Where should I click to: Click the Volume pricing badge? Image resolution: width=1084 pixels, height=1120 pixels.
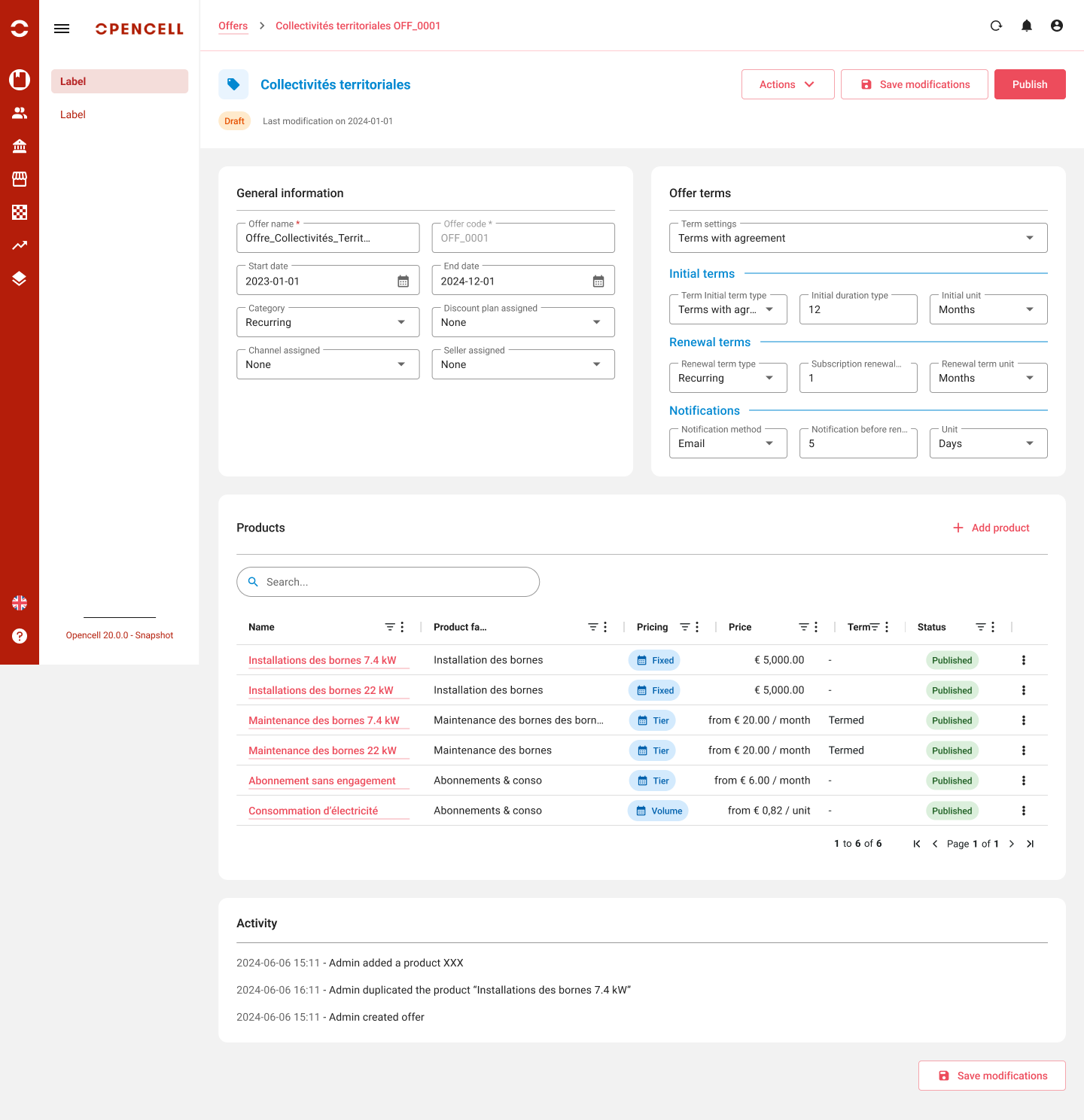(x=658, y=811)
